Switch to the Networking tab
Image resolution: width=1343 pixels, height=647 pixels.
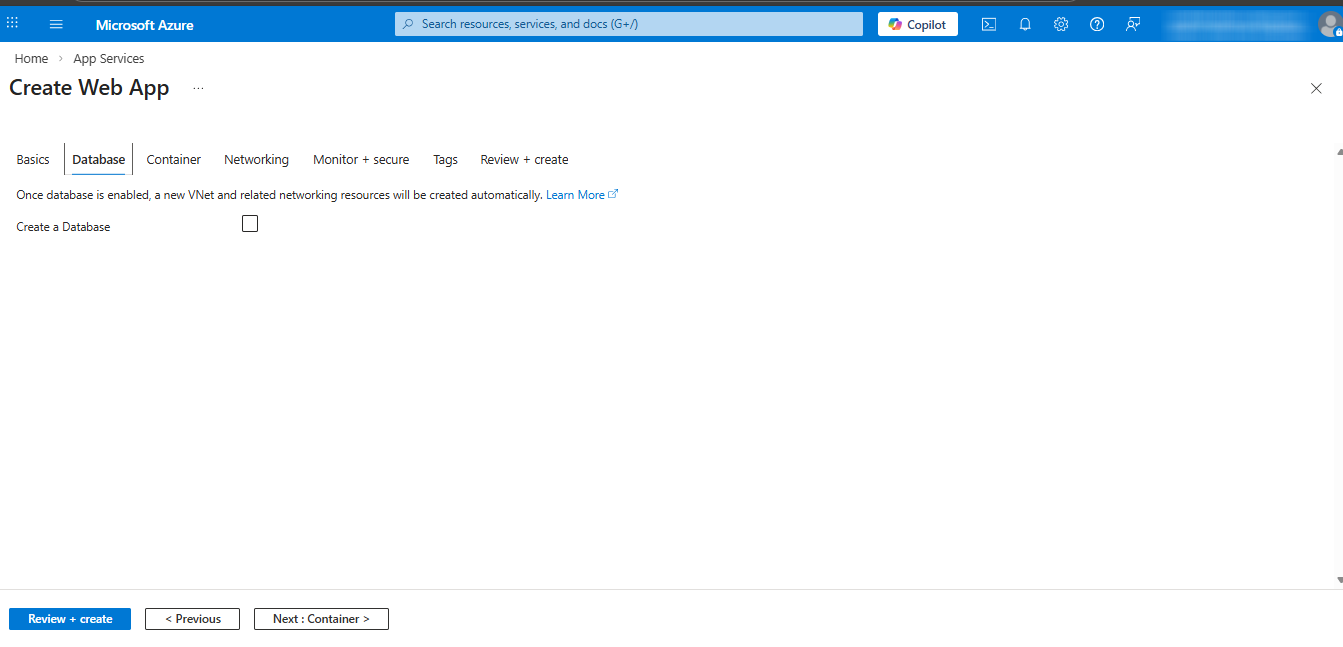(256, 160)
